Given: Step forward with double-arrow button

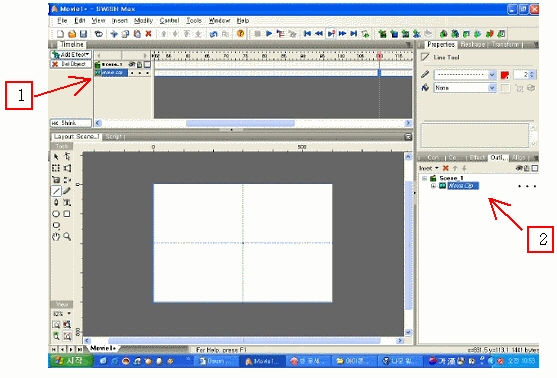Looking at the screenshot, I should [x=342, y=34].
